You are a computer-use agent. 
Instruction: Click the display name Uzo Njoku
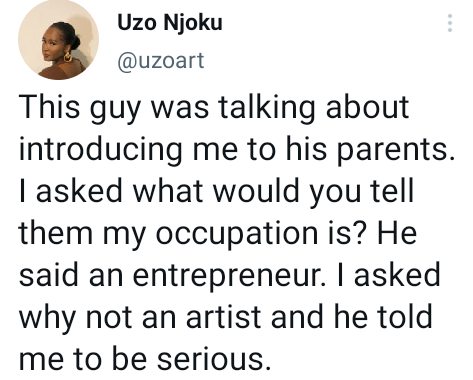(170, 23)
